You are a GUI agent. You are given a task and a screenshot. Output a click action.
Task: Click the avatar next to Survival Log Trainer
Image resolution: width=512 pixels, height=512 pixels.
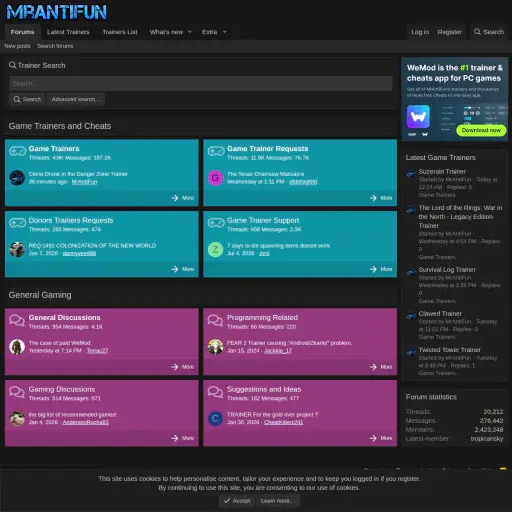point(411,272)
